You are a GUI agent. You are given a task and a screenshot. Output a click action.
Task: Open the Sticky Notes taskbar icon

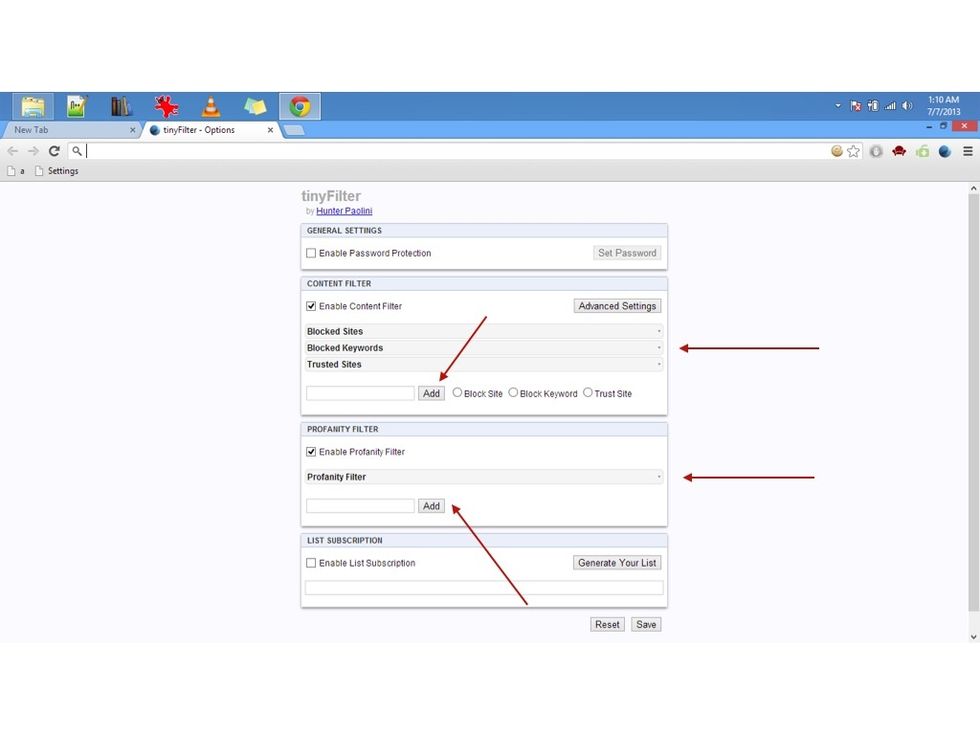click(x=255, y=105)
